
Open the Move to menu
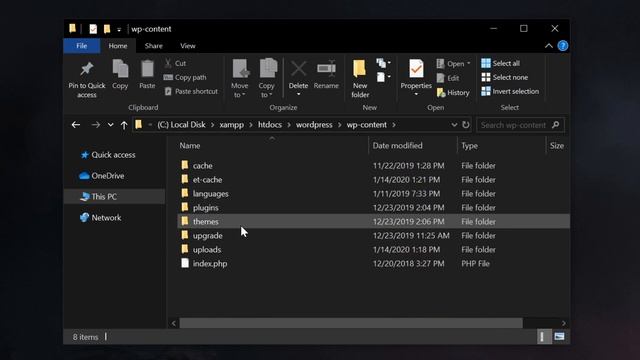[240, 78]
